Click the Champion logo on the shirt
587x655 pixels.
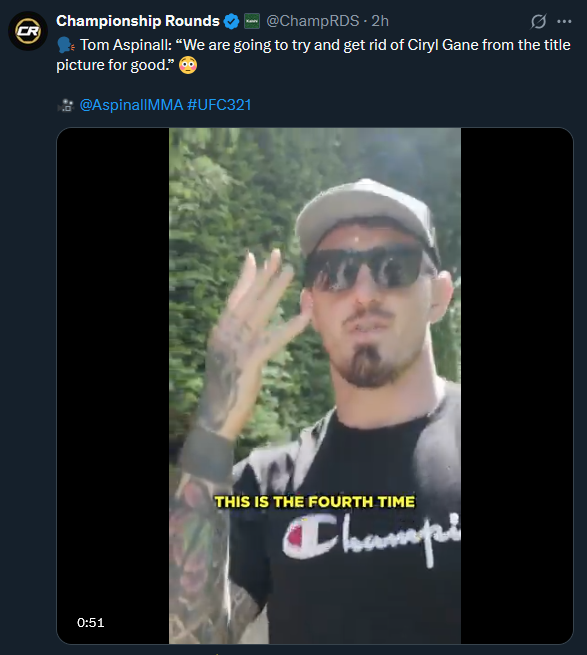point(371,540)
